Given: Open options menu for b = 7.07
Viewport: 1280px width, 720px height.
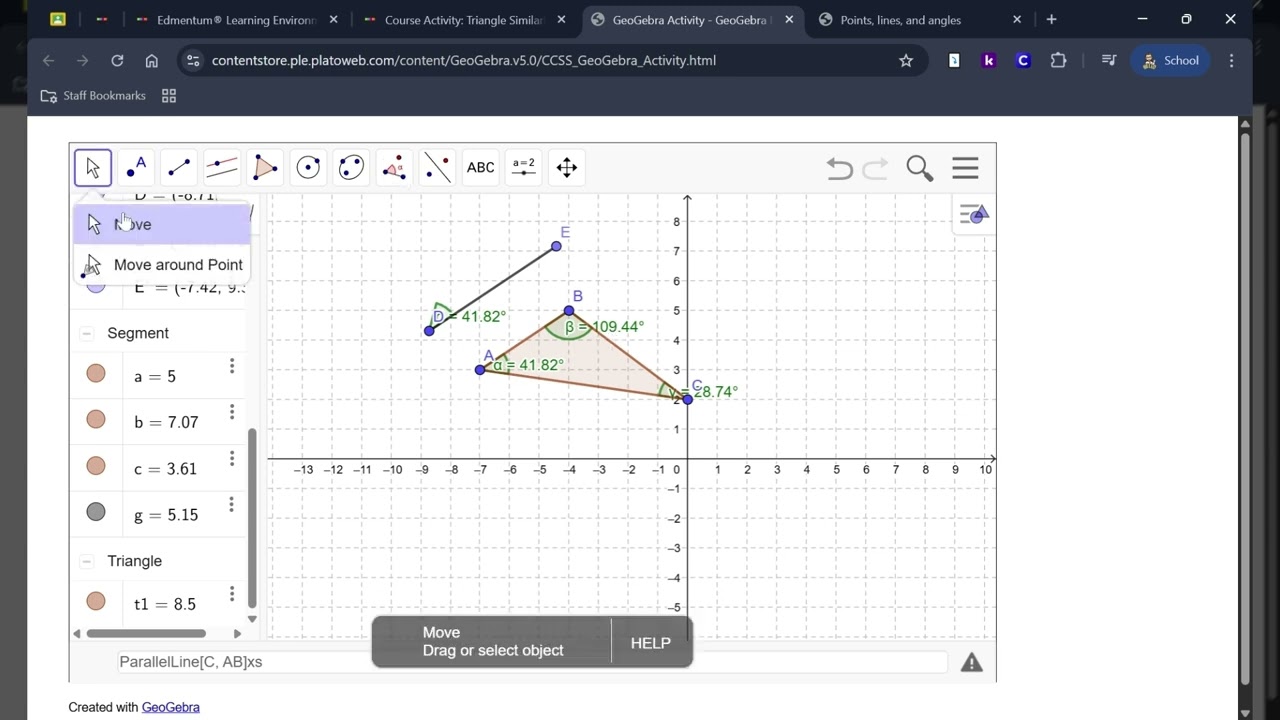Looking at the screenshot, I should pyautogui.click(x=232, y=413).
